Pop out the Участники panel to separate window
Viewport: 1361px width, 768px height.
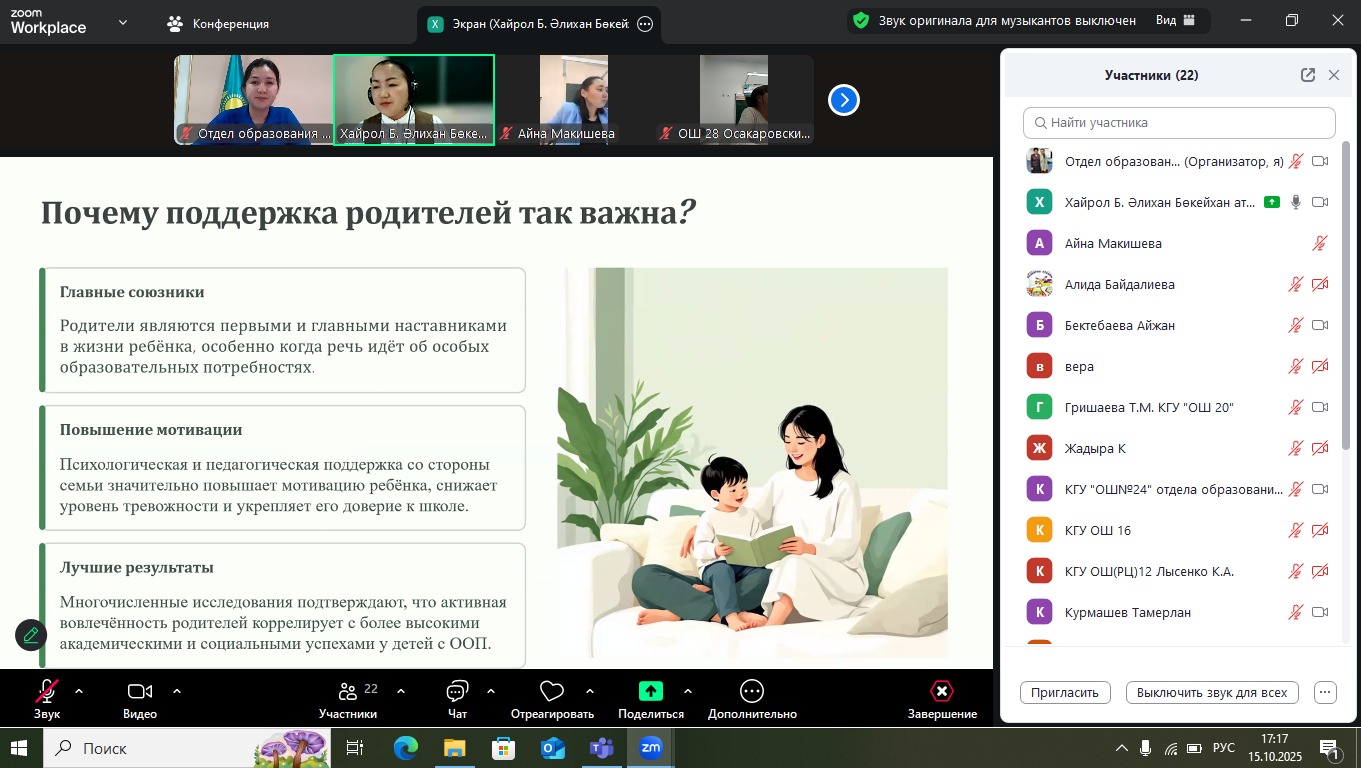[x=1308, y=74]
